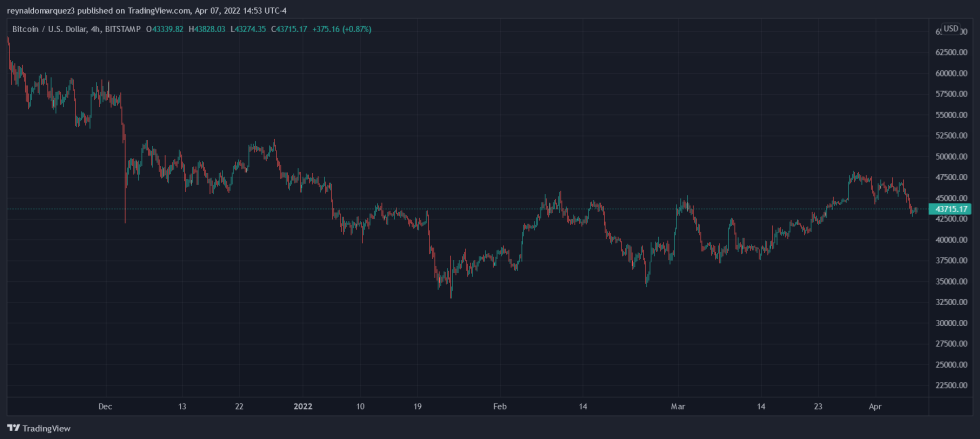Click the 22500.00 price level on axis
This screenshot has height=439, width=980.
(950, 386)
